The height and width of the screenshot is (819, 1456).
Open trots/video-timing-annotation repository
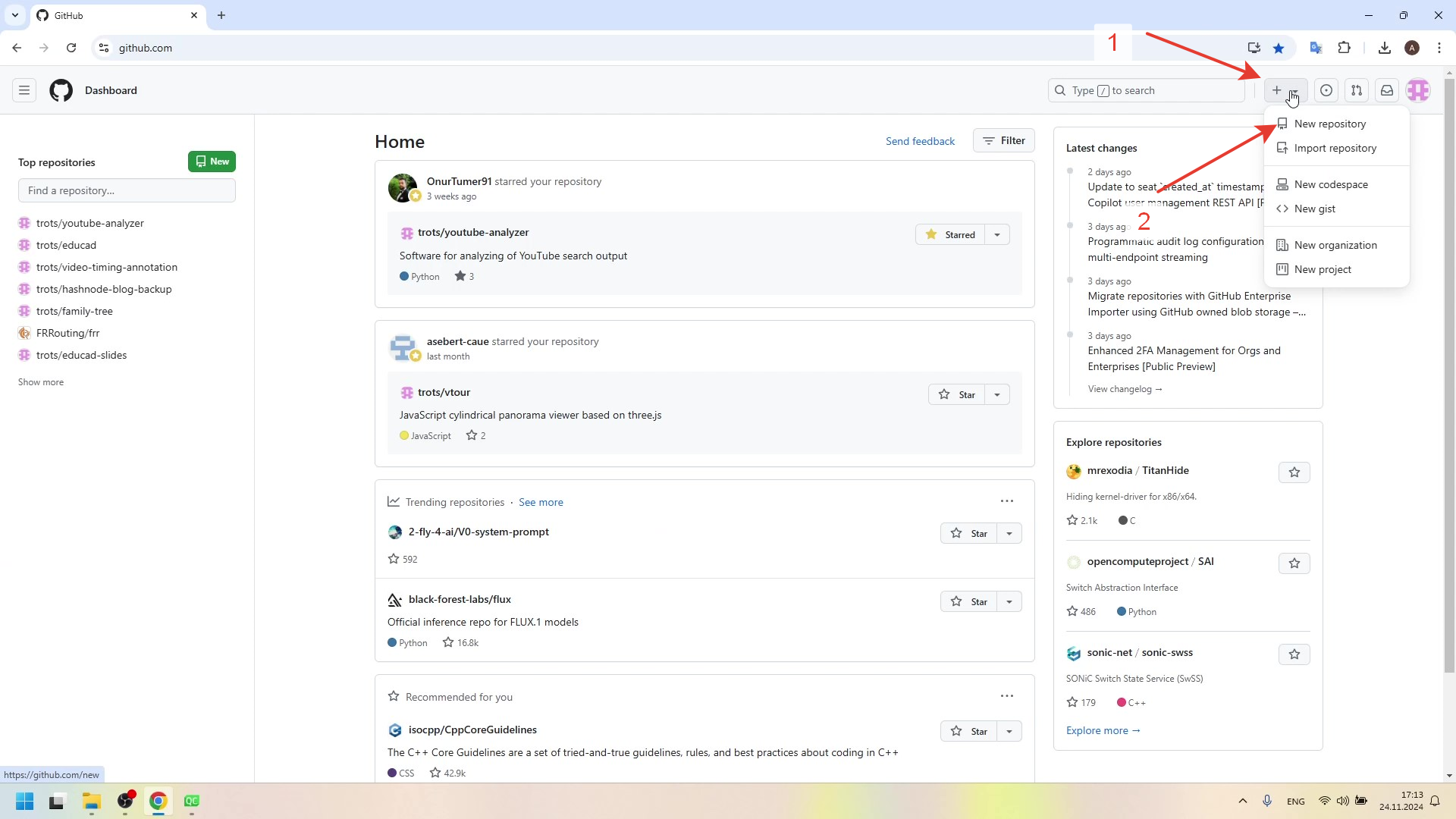pos(106,267)
